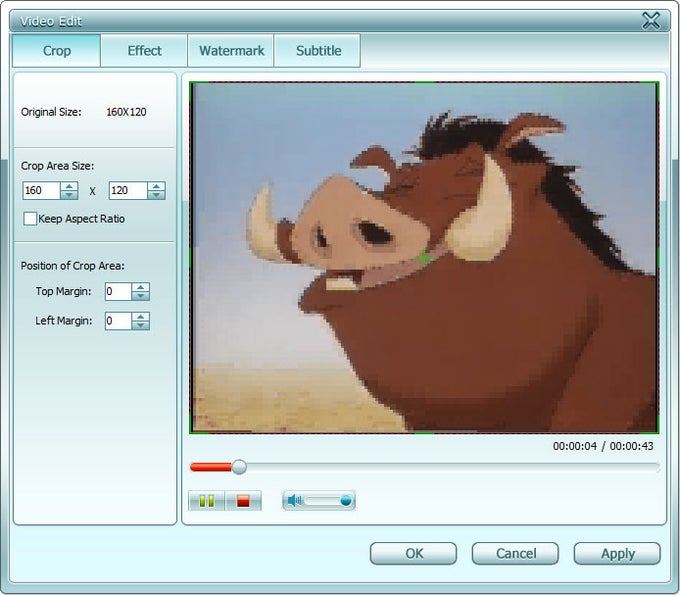The height and width of the screenshot is (595, 680).
Task: Click the Left Margin value field
Action: [x=118, y=321]
